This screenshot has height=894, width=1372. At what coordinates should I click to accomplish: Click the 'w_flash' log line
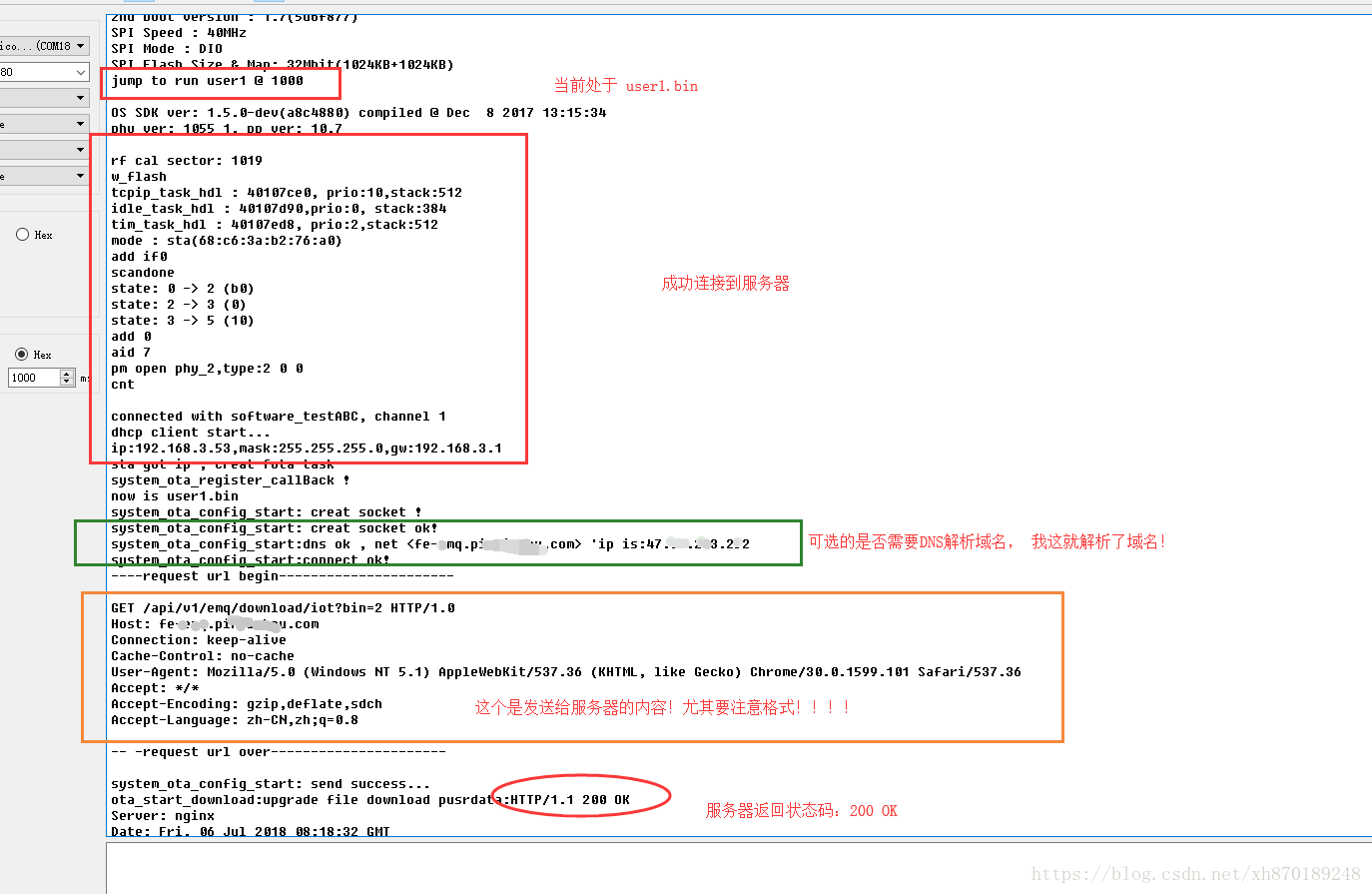139,177
